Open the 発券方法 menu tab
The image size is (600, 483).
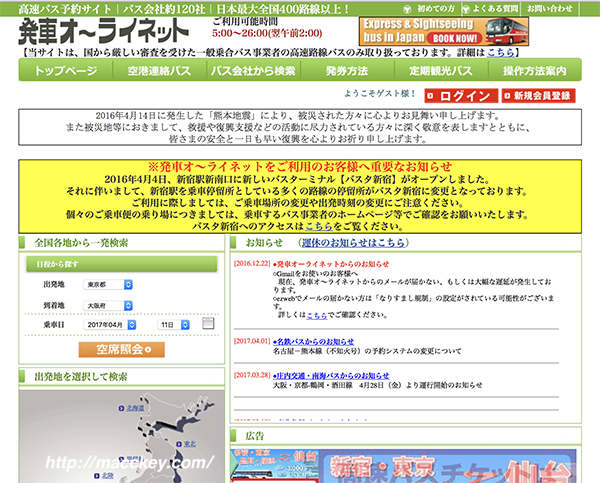pyautogui.click(x=347, y=71)
